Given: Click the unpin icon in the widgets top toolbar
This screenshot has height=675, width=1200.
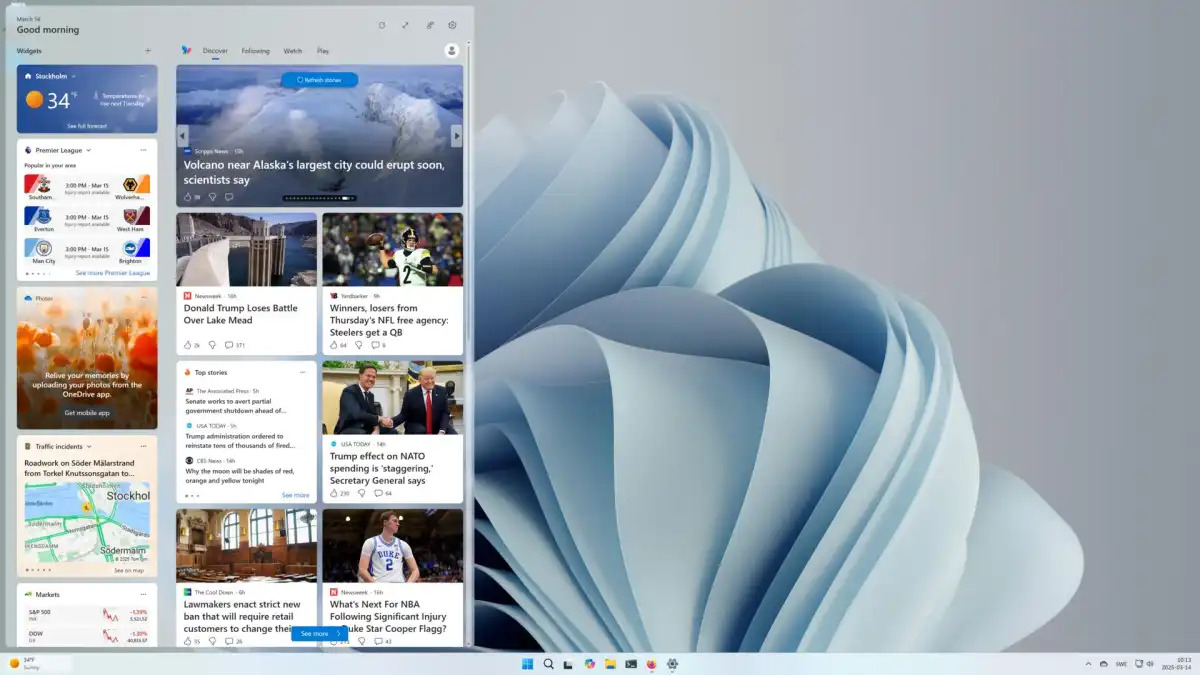Looking at the screenshot, I should (x=429, y=25).
